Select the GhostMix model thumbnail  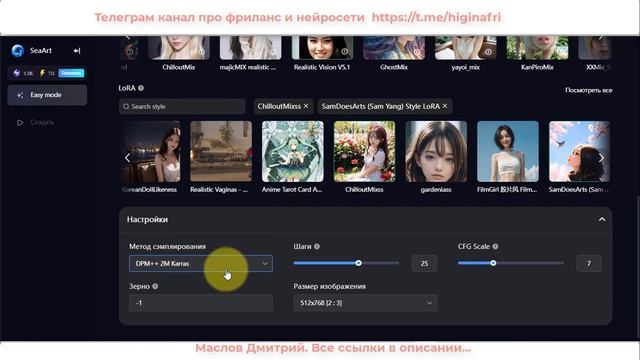(394, 48)
